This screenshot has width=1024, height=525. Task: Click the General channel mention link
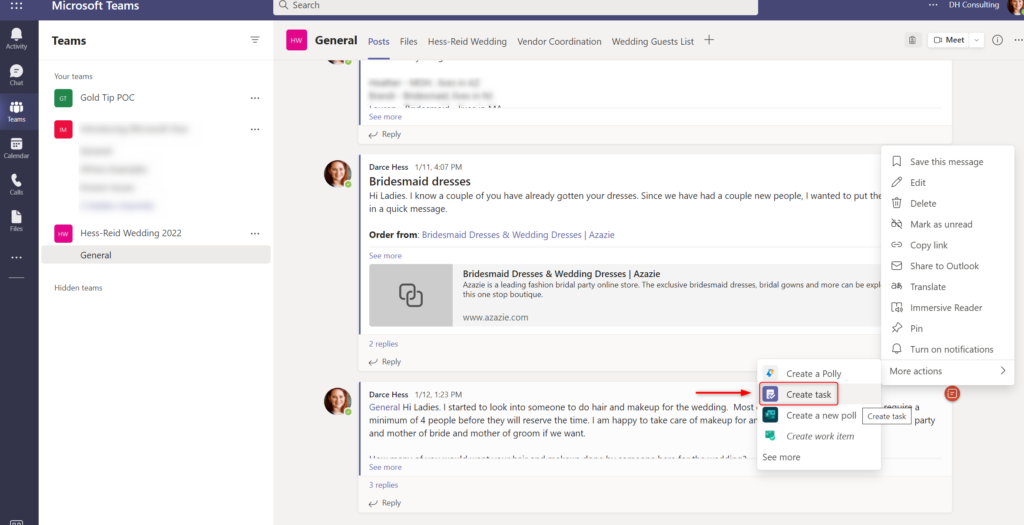(x=384, y=407)
